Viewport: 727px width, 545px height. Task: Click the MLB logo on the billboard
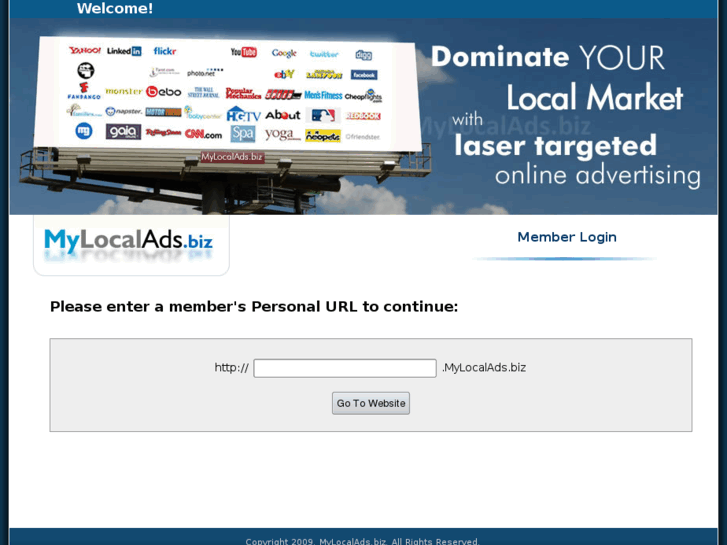pos(323,115)
